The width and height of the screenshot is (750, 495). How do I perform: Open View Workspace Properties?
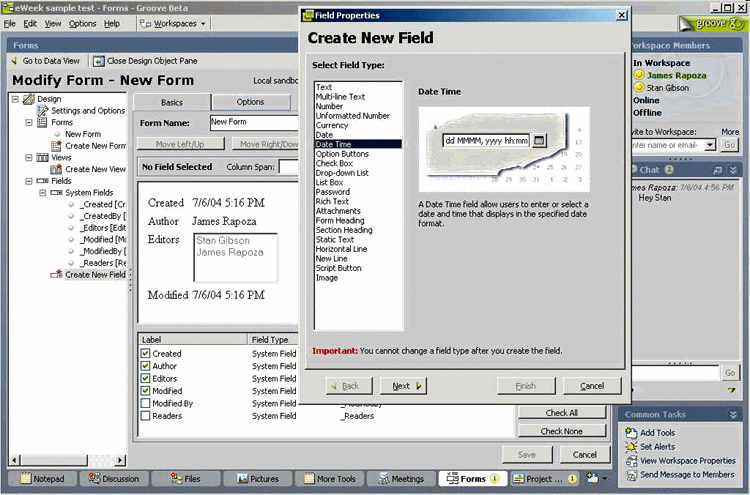coord(687,461)
